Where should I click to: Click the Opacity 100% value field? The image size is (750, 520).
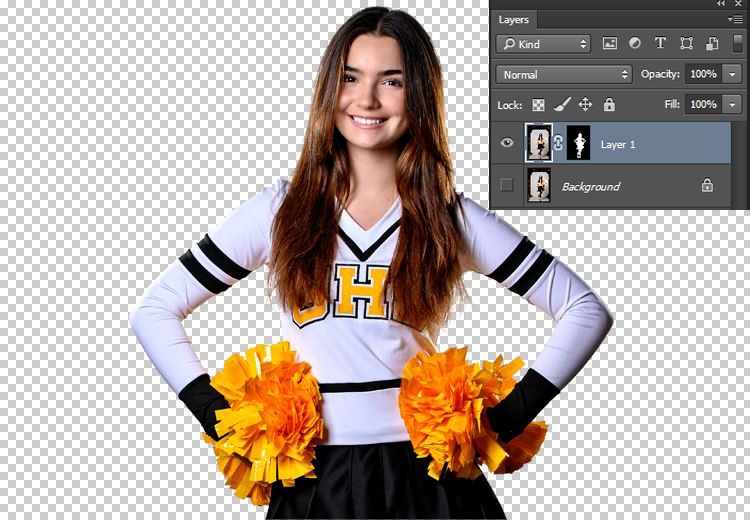tap(703, 74)
